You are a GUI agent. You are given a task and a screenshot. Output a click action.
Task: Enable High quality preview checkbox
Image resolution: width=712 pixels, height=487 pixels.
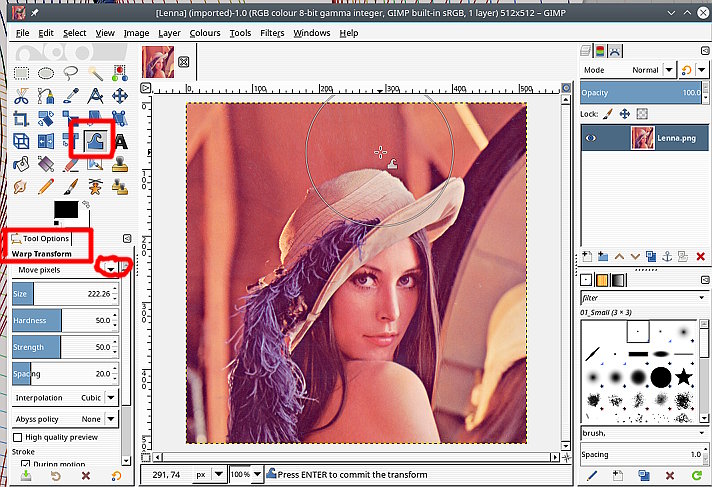coord(18,437)
